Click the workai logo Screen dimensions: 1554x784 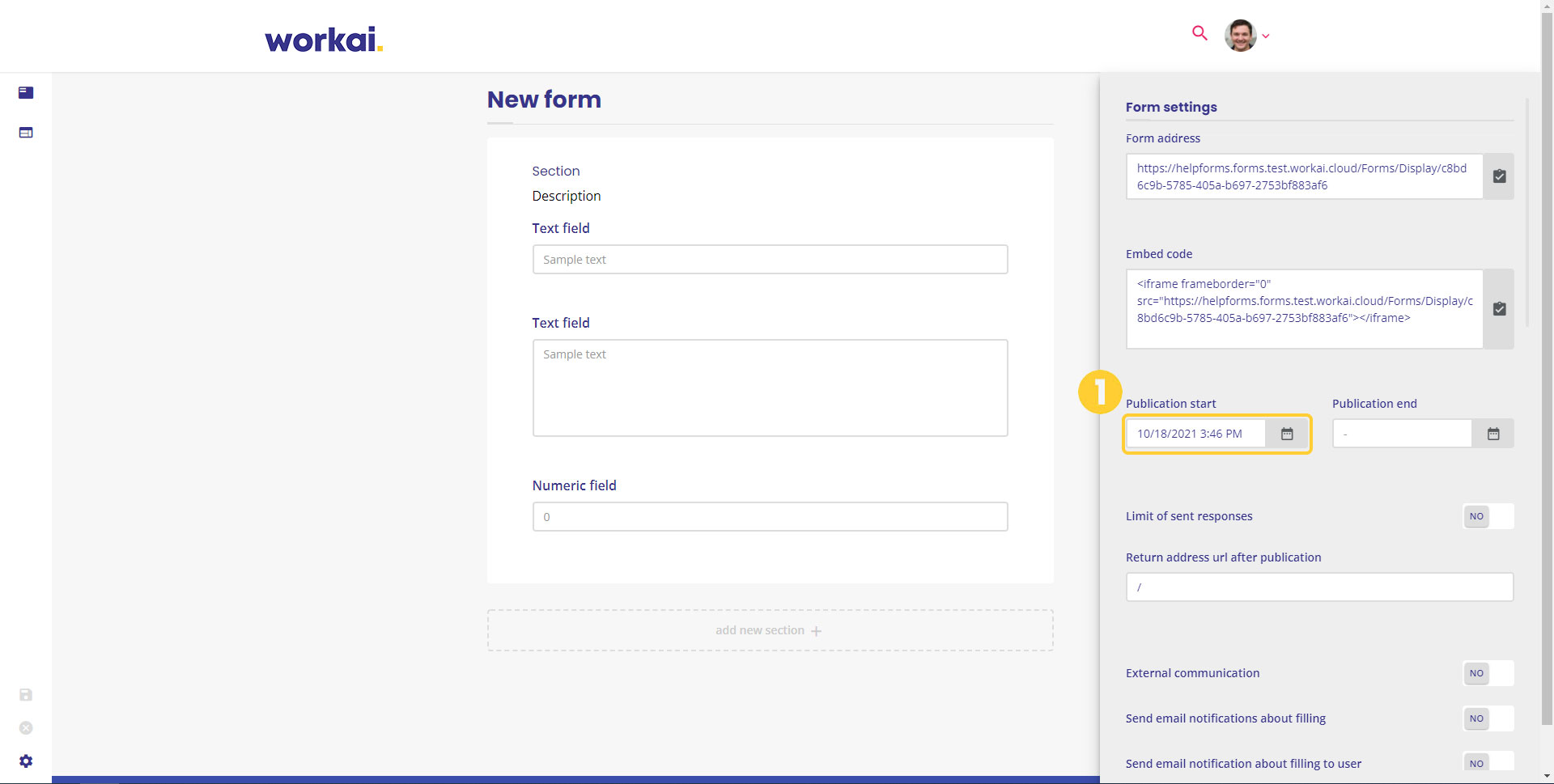click(x=324, y=39)
